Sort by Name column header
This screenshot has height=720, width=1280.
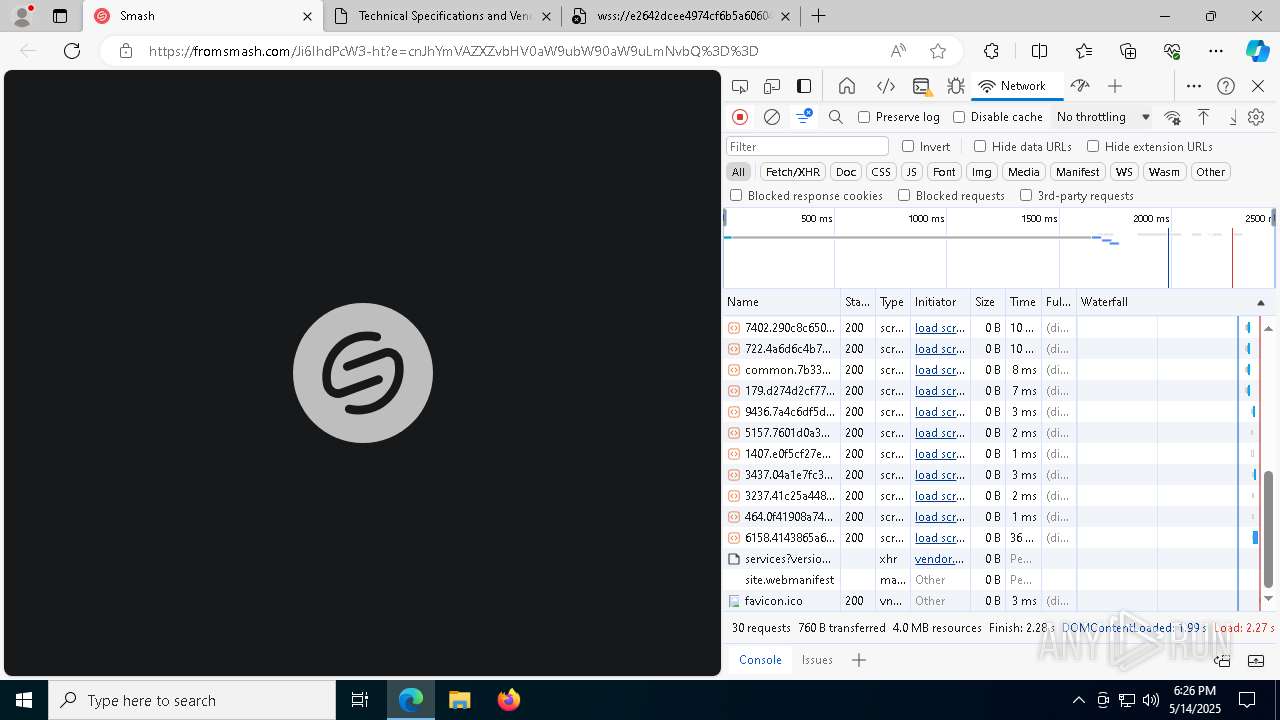782,302
